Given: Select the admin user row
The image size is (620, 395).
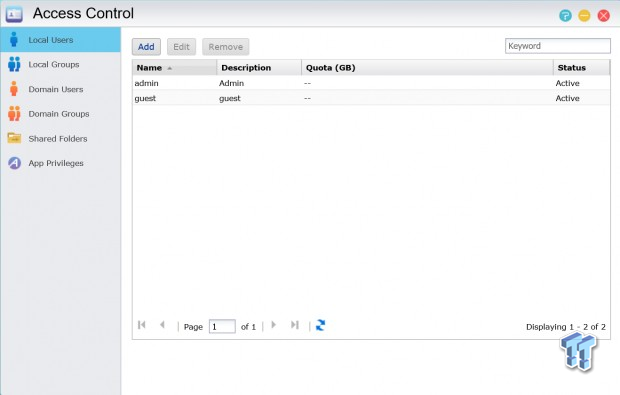Looking at the screenshot, I should (x=371, y=83).
